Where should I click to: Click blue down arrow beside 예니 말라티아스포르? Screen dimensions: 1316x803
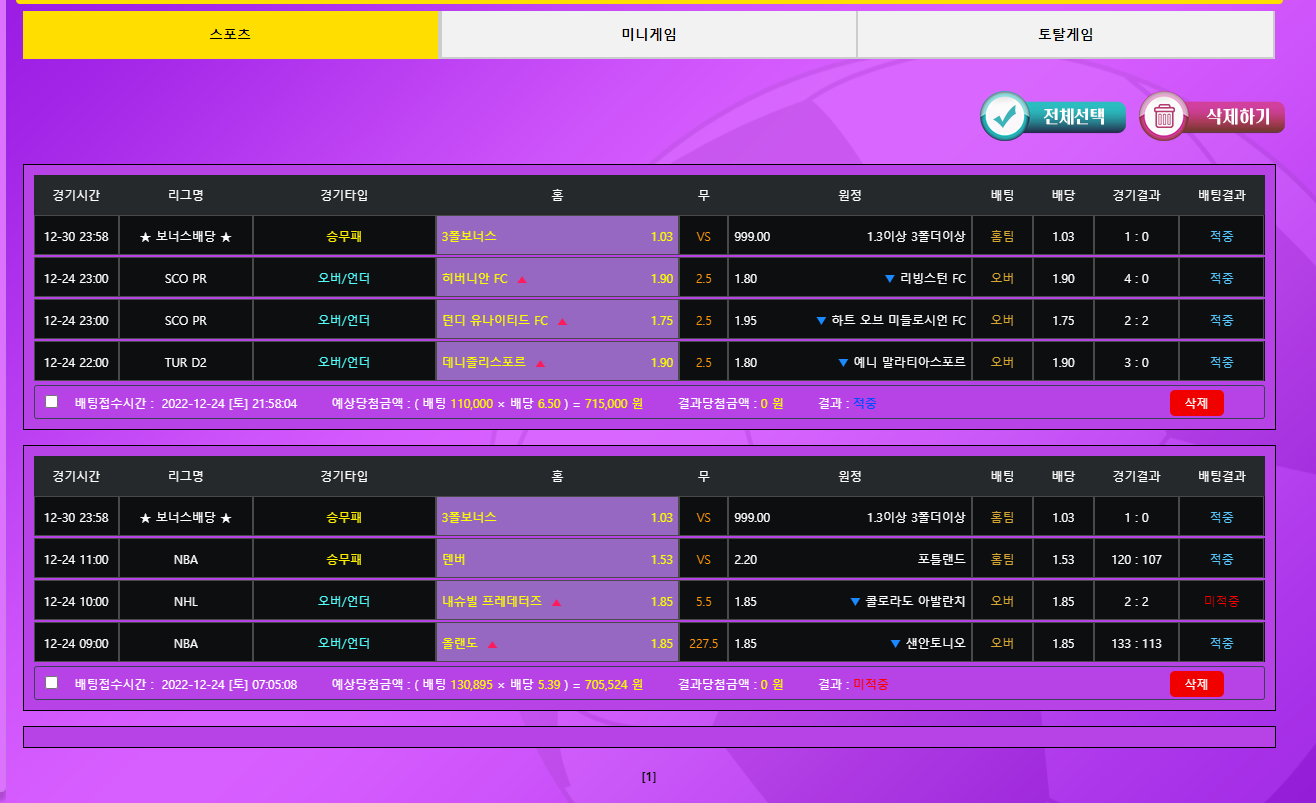tap(843, 363)
